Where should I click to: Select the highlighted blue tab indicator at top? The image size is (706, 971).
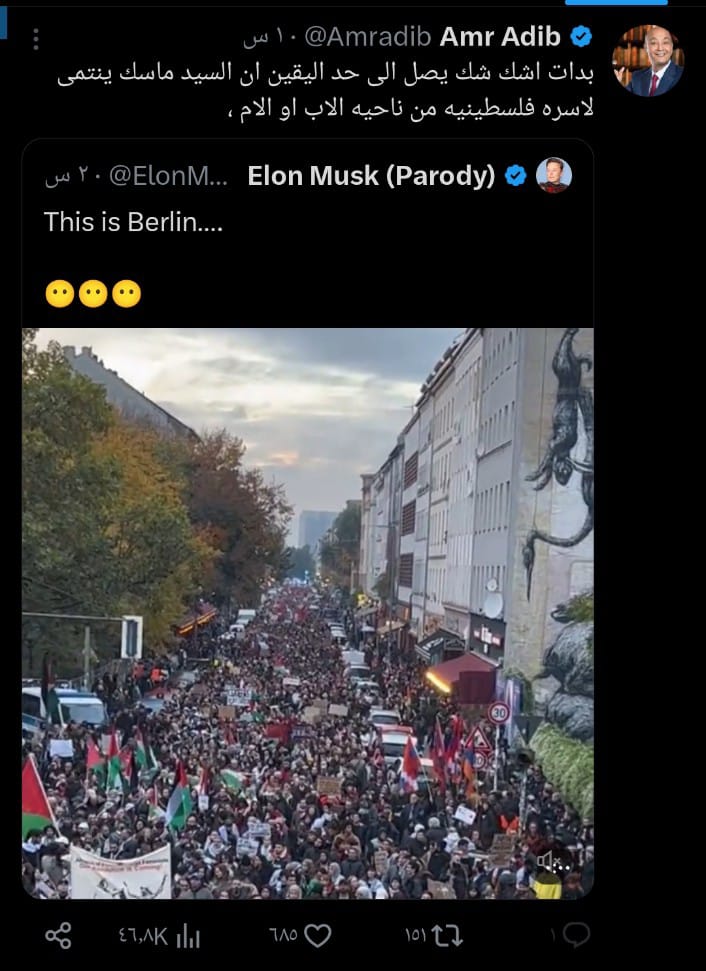click(616, 2)
